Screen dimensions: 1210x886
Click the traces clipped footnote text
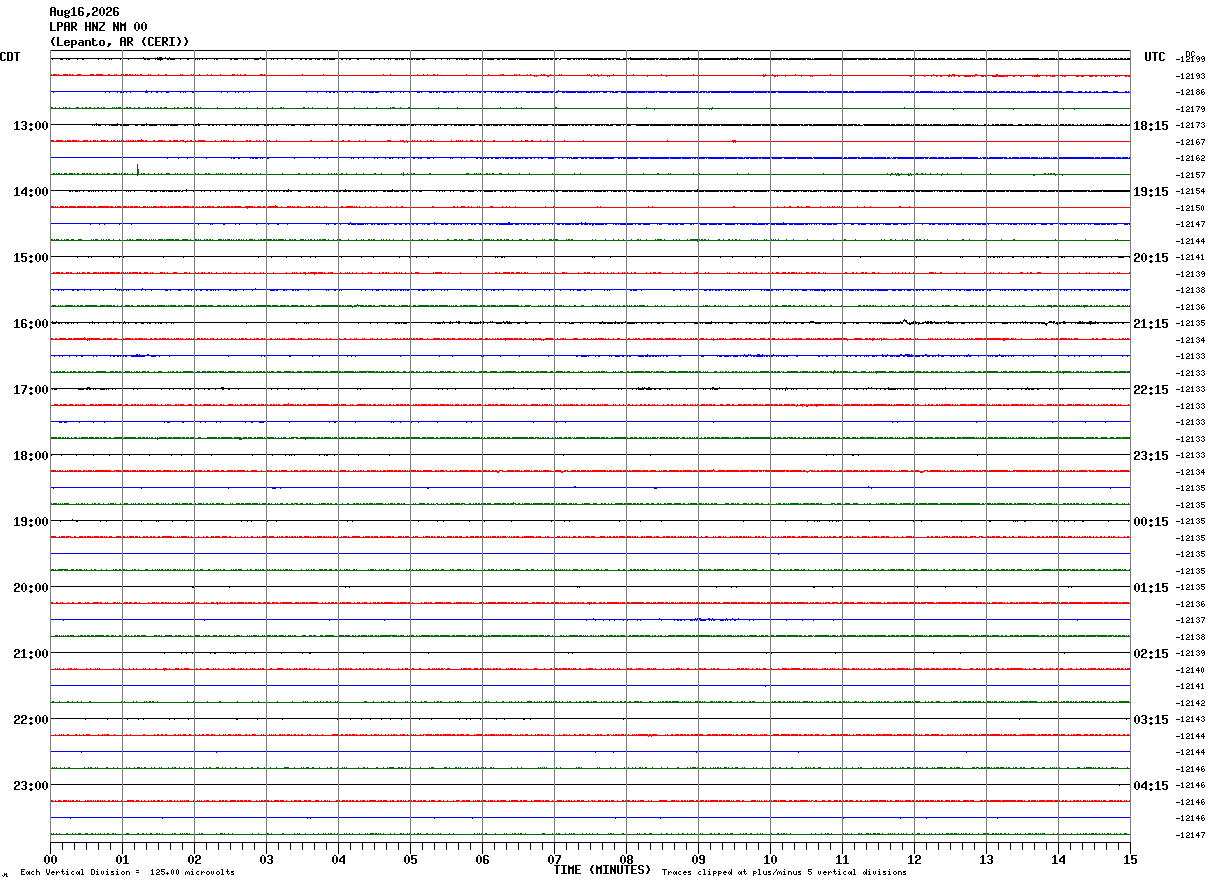(x=784, y=873)
